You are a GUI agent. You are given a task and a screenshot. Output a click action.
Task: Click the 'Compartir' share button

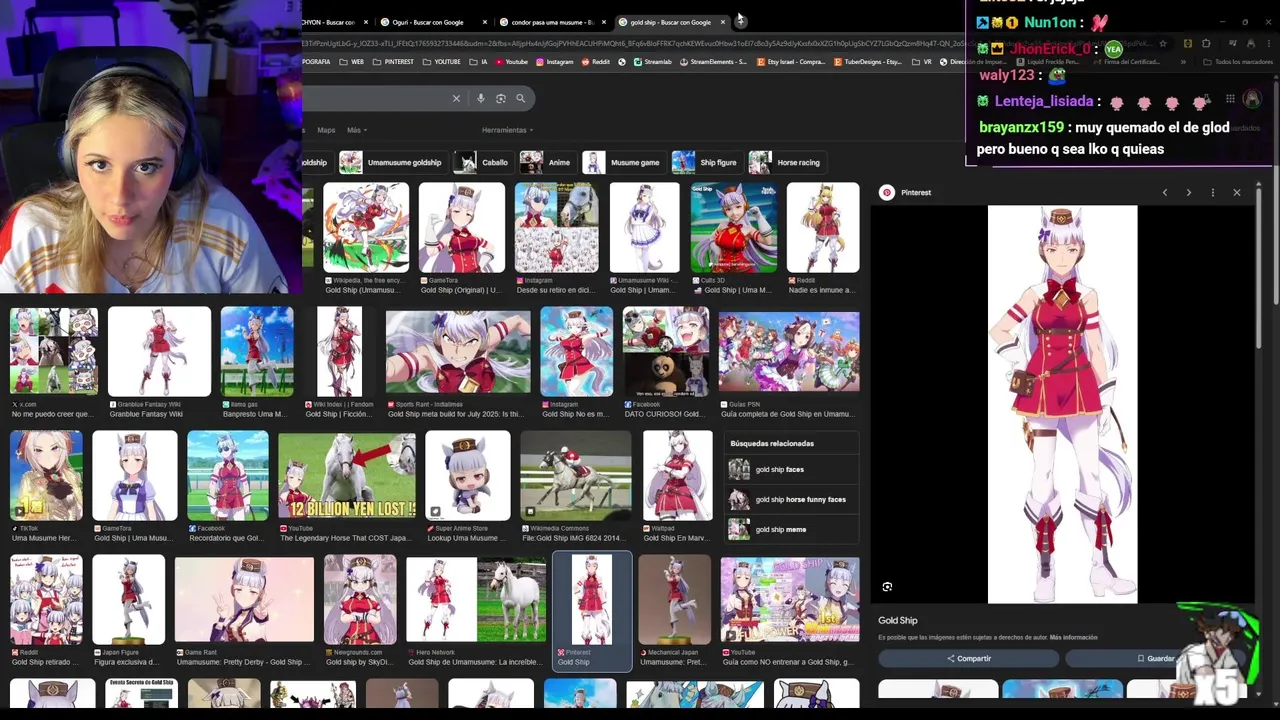pos(969,658)
